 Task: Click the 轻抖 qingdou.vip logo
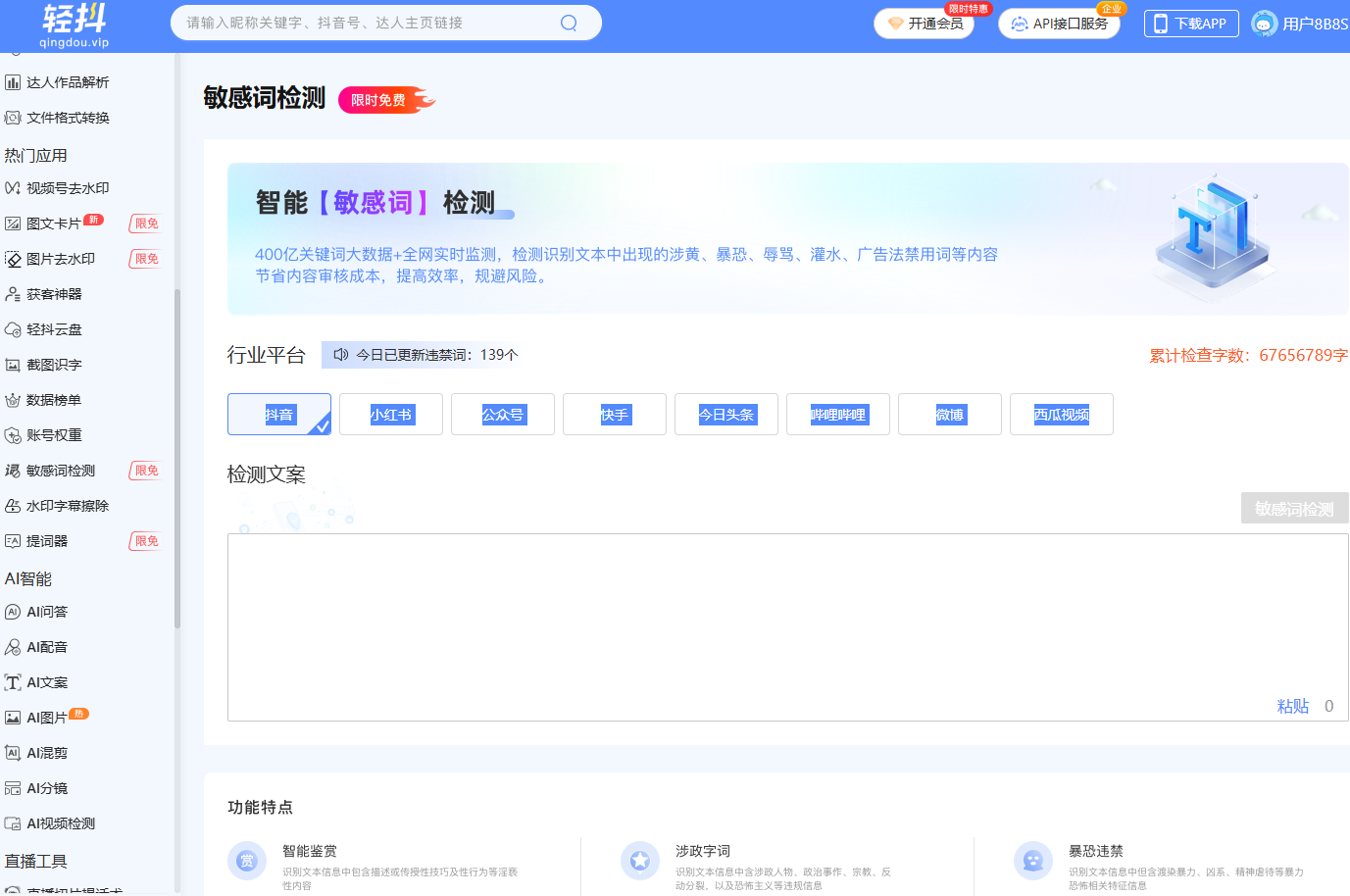(x=75, y=25)
